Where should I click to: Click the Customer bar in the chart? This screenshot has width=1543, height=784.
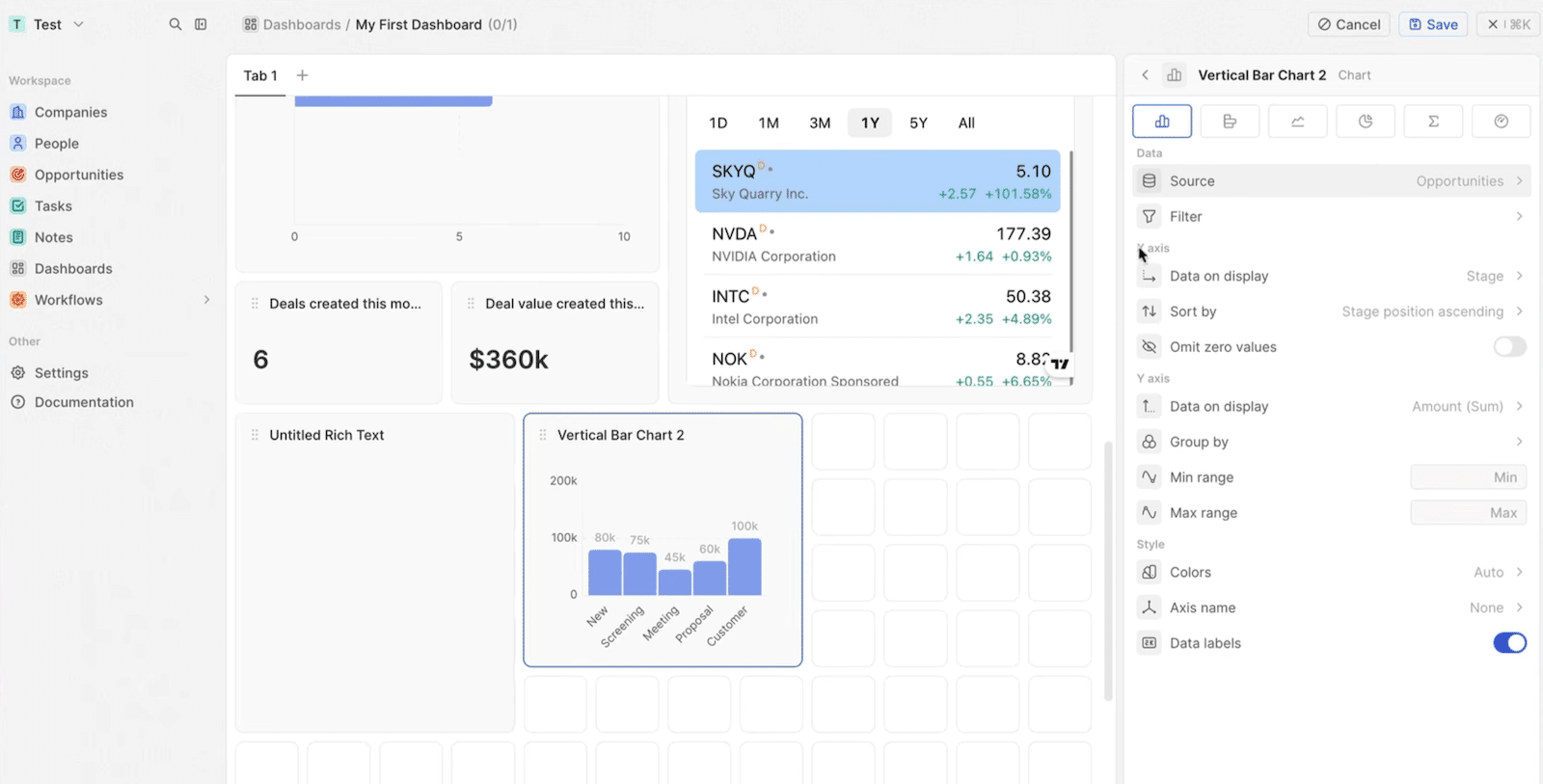click(x=744, y=567)
